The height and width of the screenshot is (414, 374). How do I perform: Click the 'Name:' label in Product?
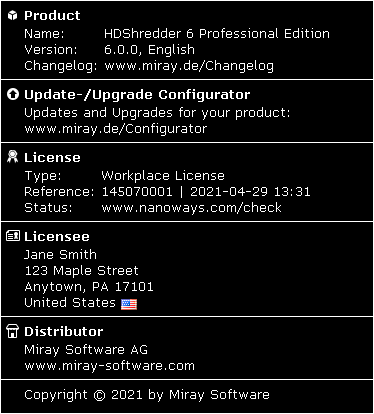44,34
